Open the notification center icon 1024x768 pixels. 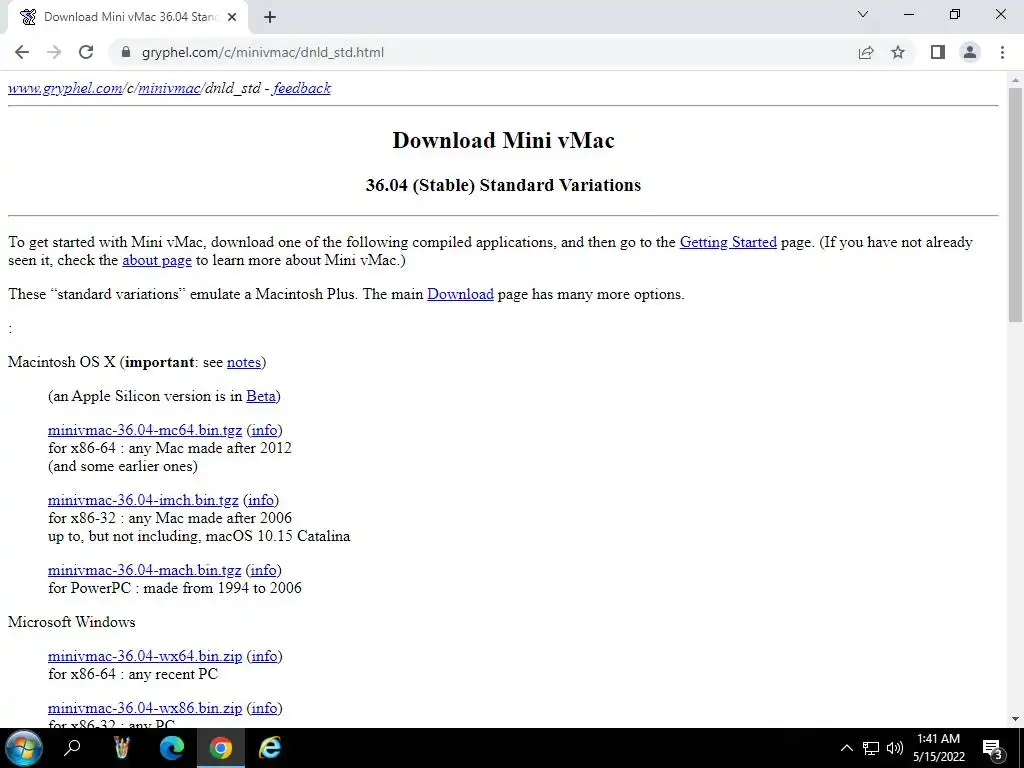pyautogui.click(x=993, y=749)
